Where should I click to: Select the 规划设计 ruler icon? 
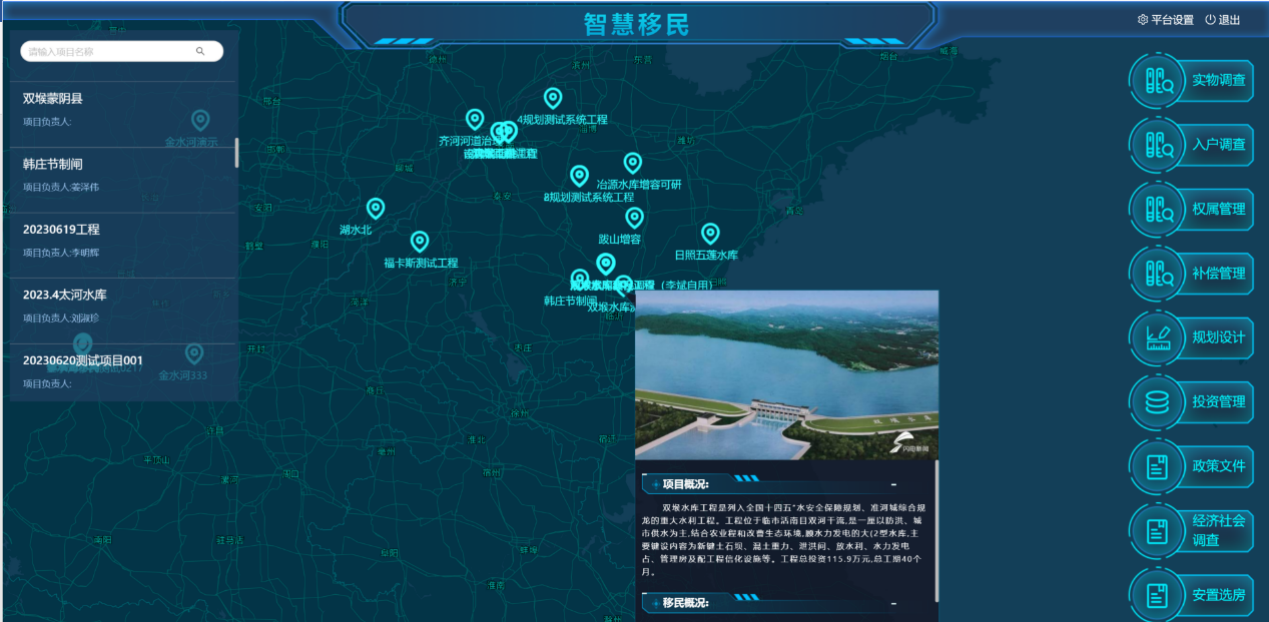click(x=1158, y=338)
